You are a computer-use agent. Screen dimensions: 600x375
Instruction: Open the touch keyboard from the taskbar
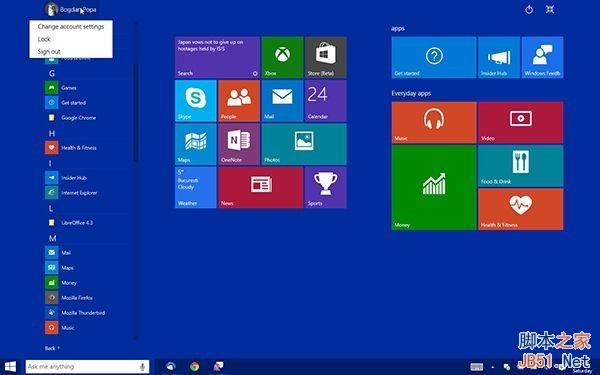pos(476,367)
